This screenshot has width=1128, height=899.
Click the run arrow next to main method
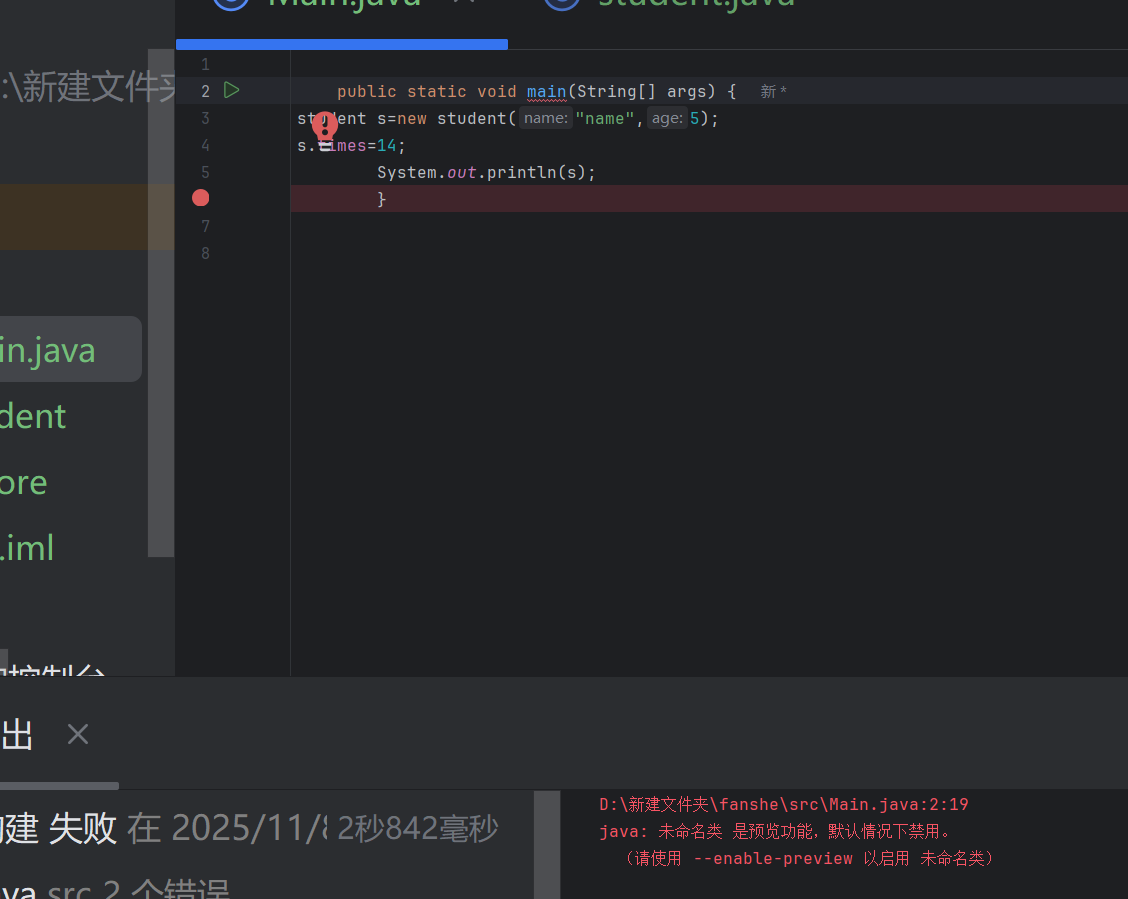tap(231, 90)
